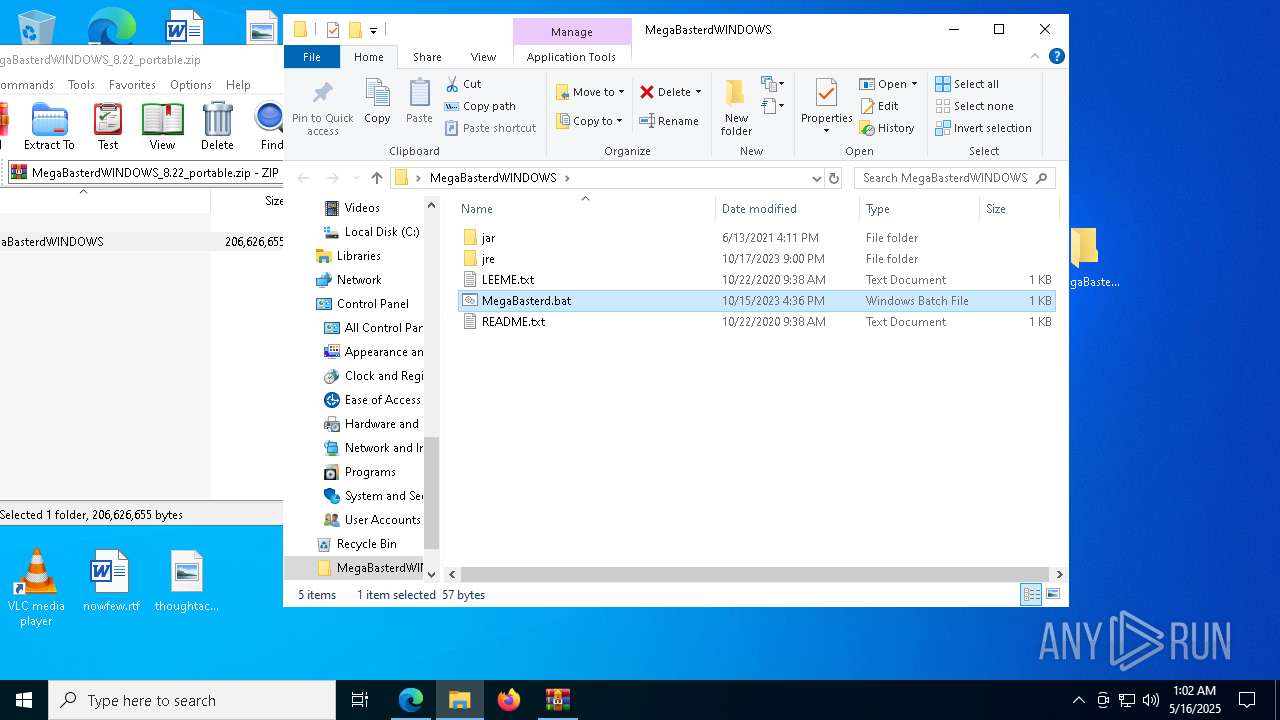The height and width of the screenshot is (720, 1280).
Task: Click Select none in the ribbon
Action: 974,106
